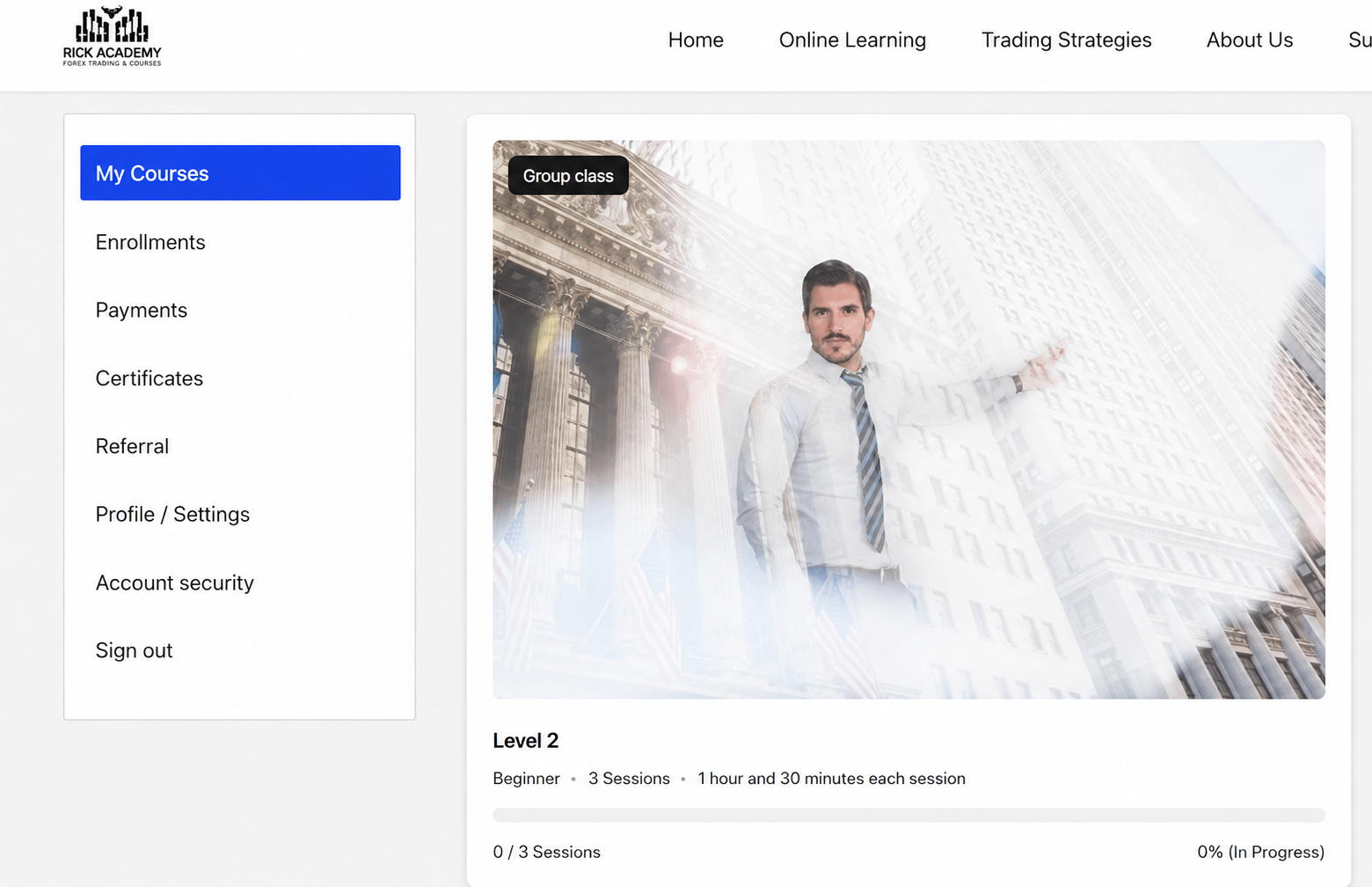The width and height of the screenshot is (1372, 887).
Task: Click '1 hour and 30 minutes each session'
Action: point(831,779)
